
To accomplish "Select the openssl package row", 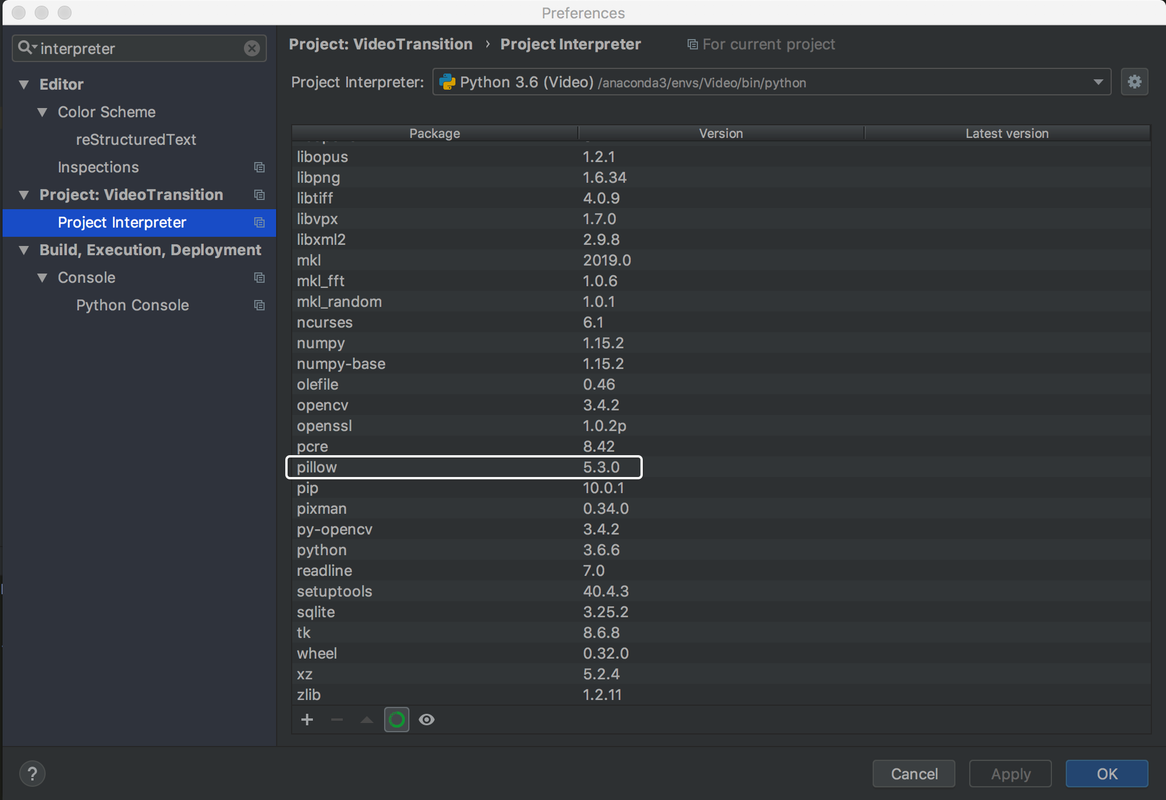I will 721,426.
